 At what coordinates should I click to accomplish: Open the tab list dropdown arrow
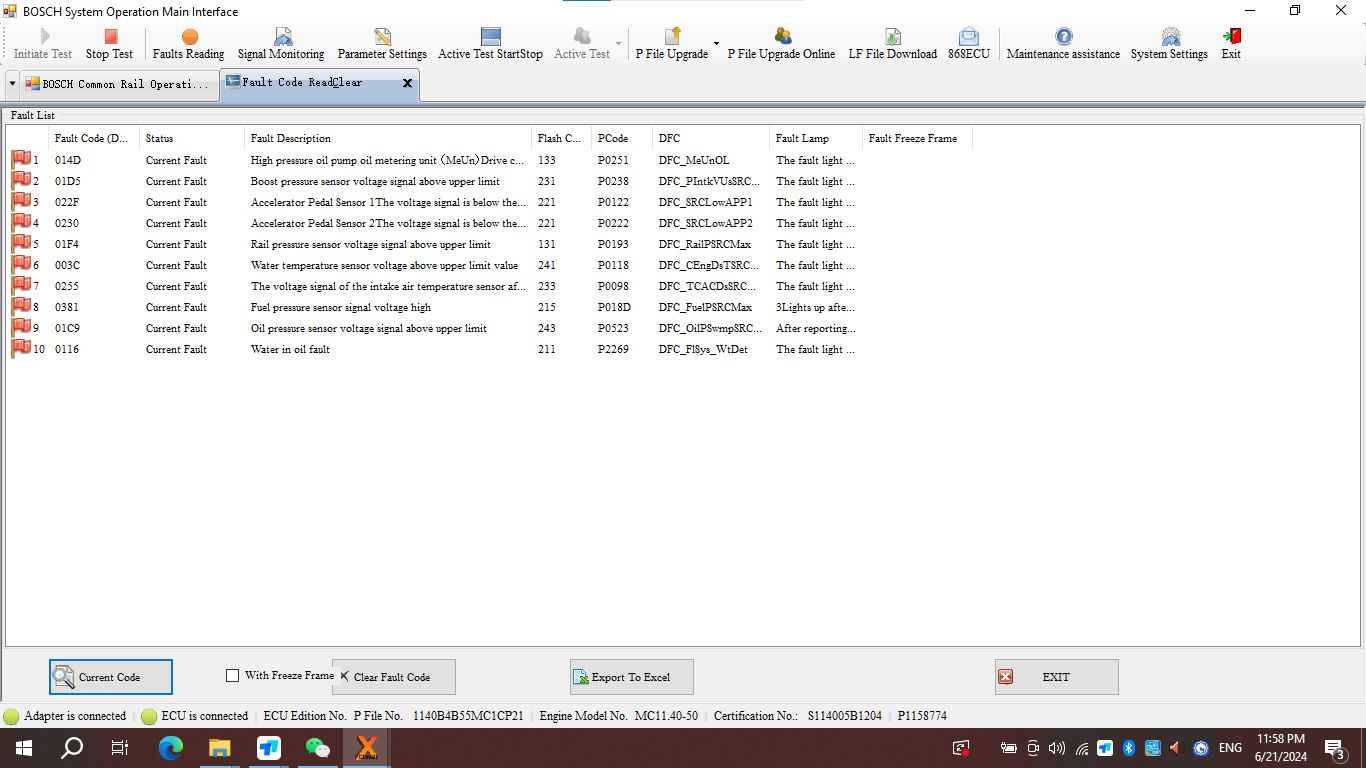point(12,84)
